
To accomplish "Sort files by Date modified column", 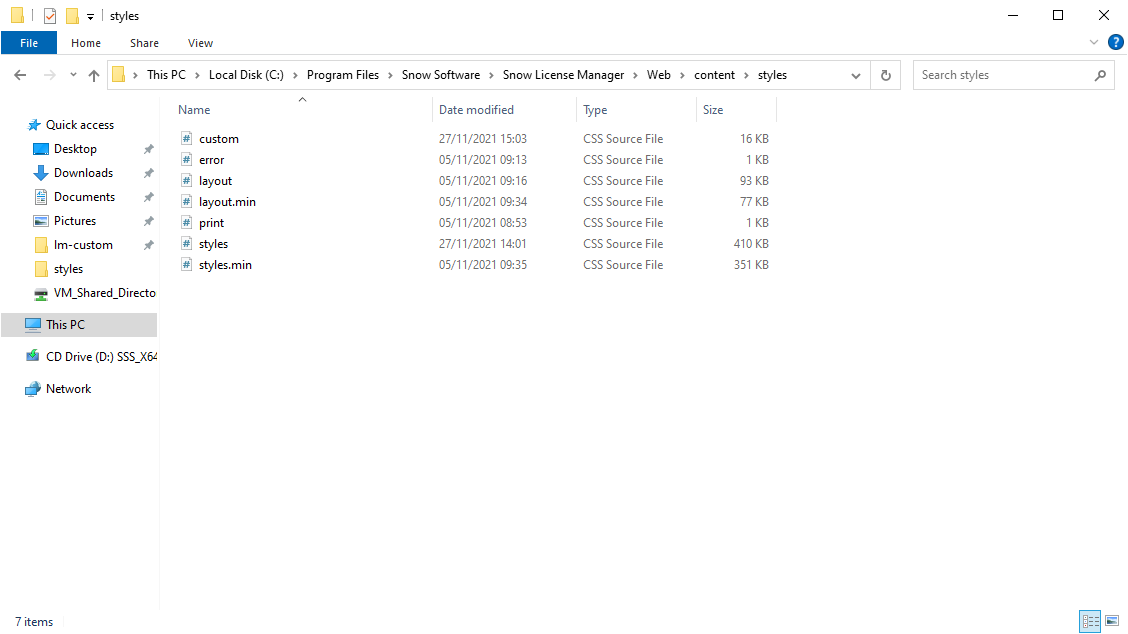I will tap(476, 110).
